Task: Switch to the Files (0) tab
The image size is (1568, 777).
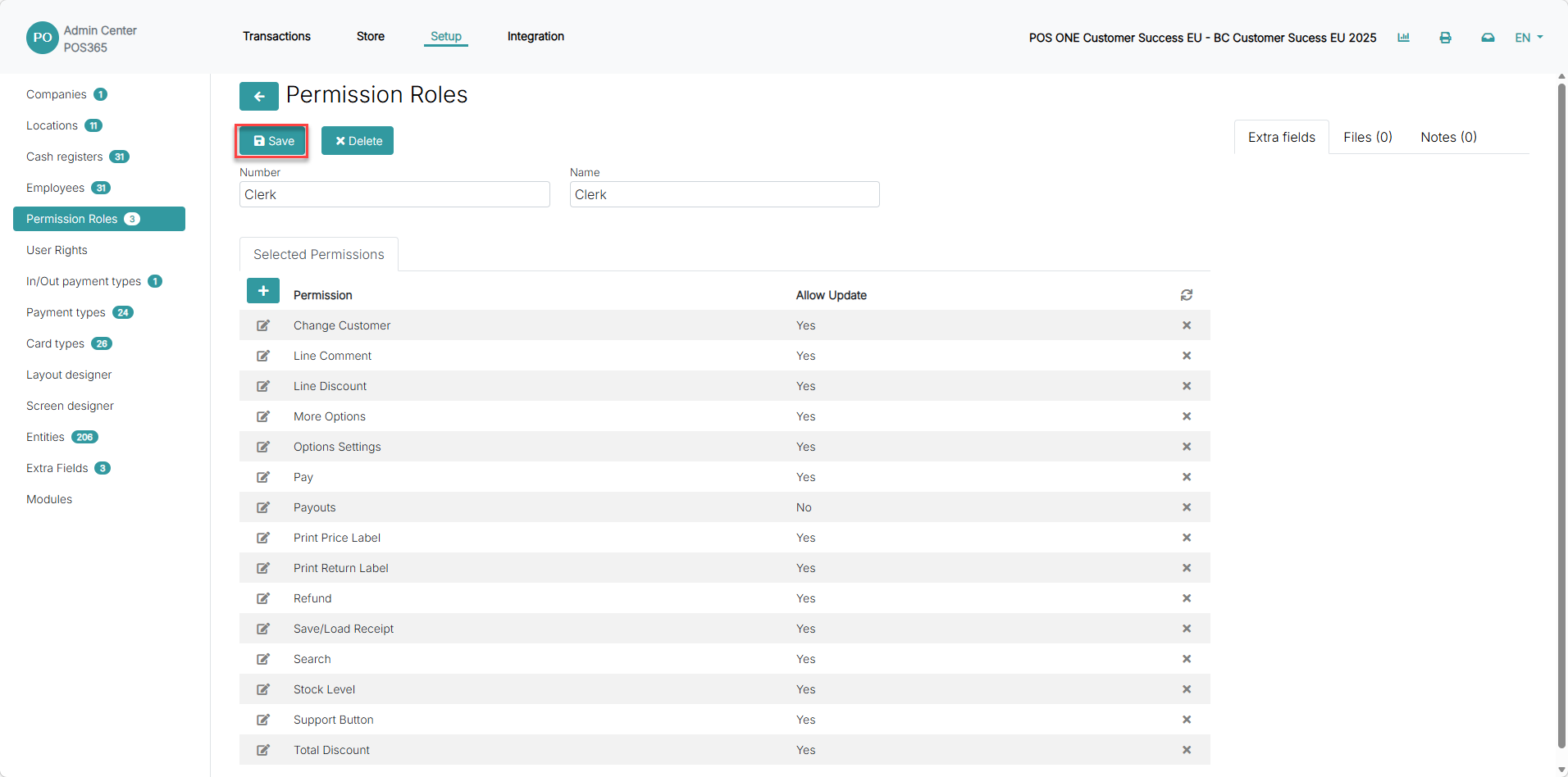Action: 1368,137
